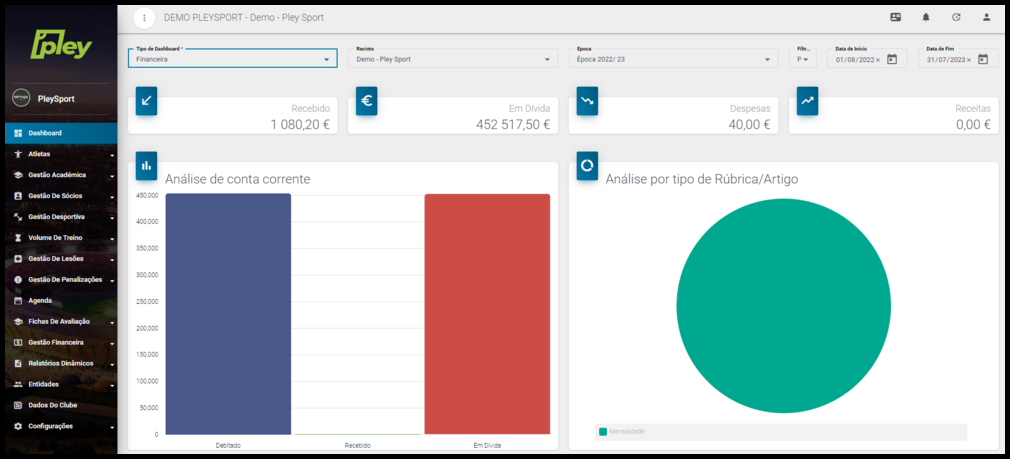The height and width of the screenshot is (459, 1010).
Task: Open calendar picker for Data de Fim
Action: (983, 59)
